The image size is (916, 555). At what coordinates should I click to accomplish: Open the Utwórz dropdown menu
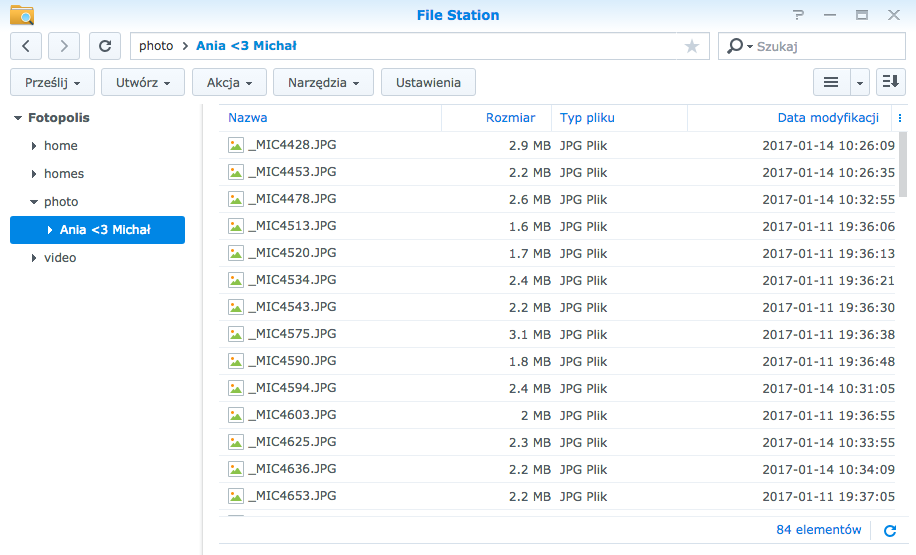(143, 82)
